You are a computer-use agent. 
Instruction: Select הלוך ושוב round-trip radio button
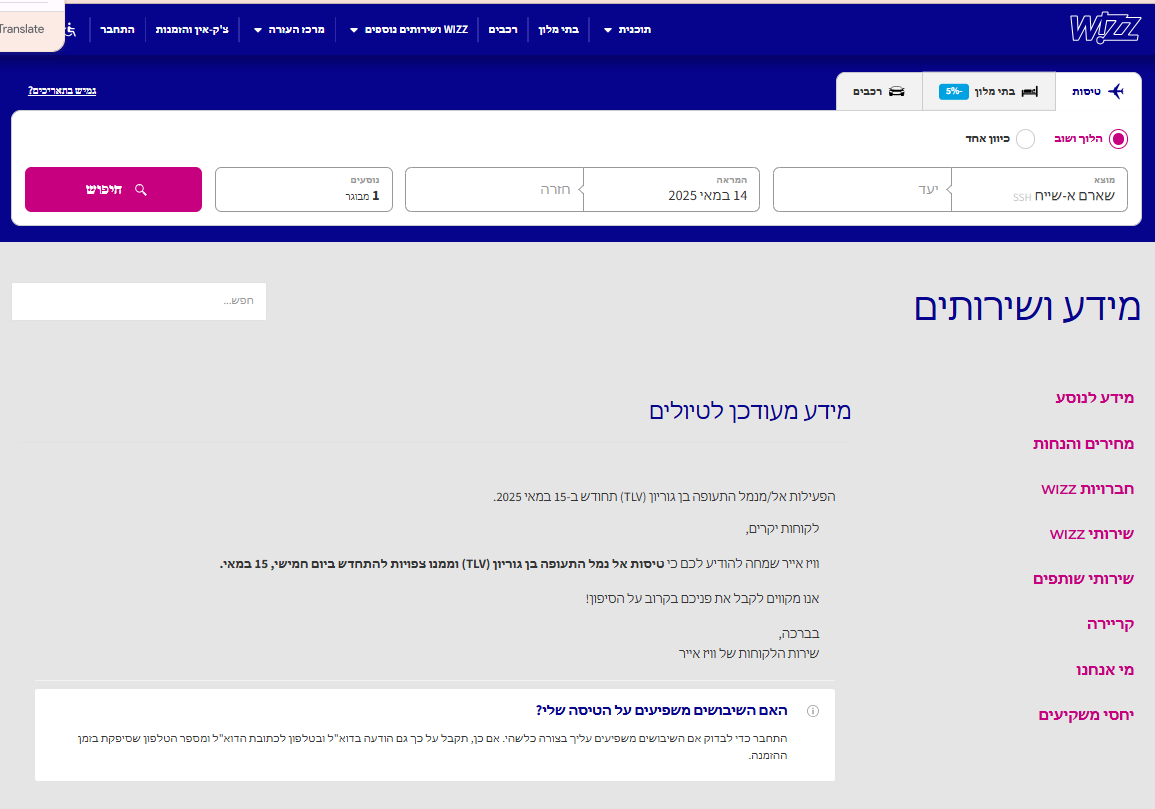click(x=1118, y=139)
